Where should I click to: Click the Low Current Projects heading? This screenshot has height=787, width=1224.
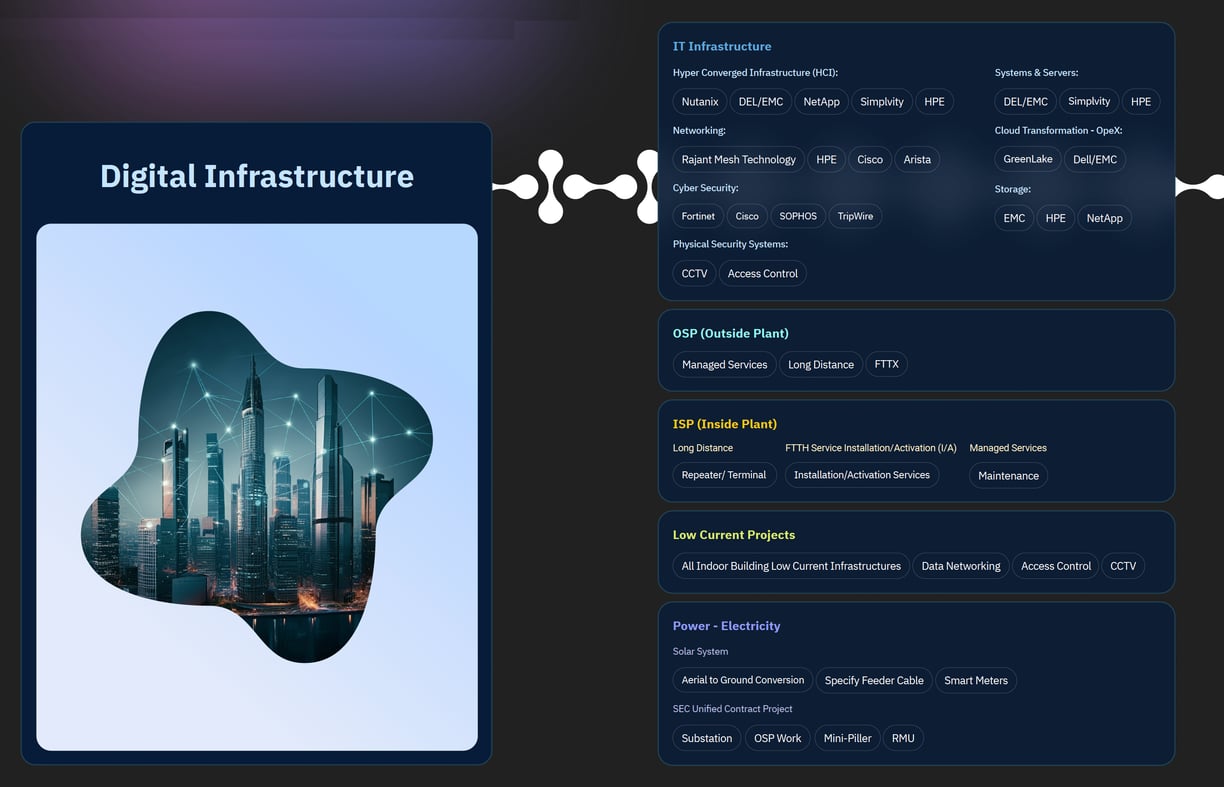click(x=734, y=535)
